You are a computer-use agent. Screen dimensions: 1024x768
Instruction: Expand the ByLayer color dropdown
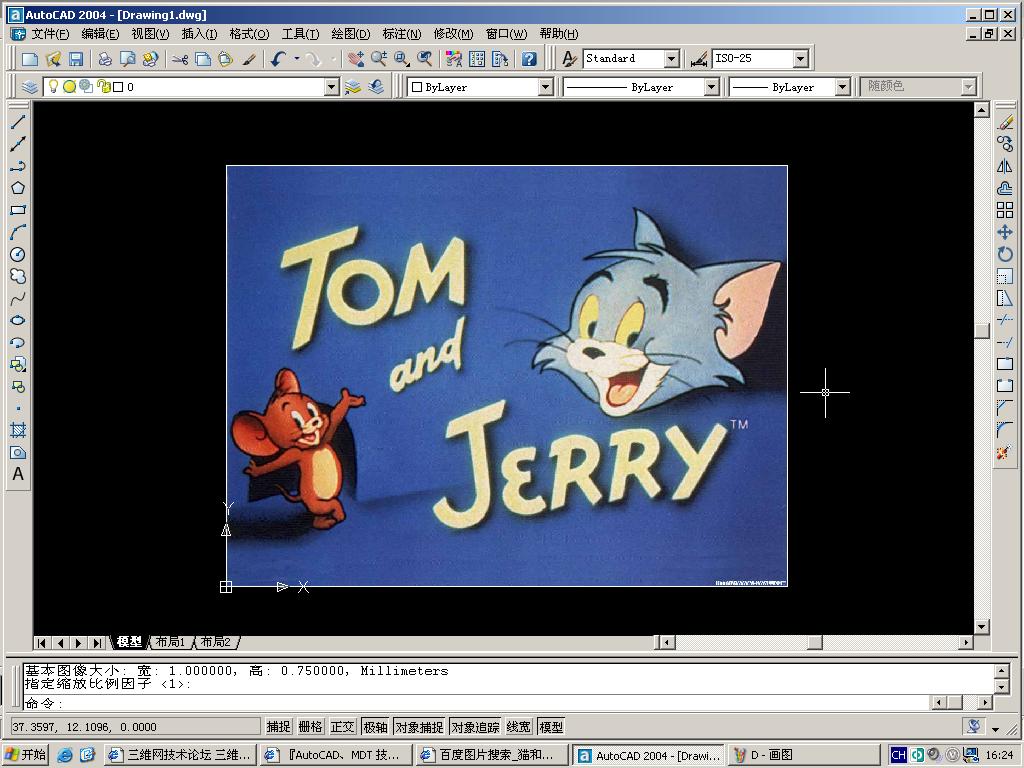(546, 87)
